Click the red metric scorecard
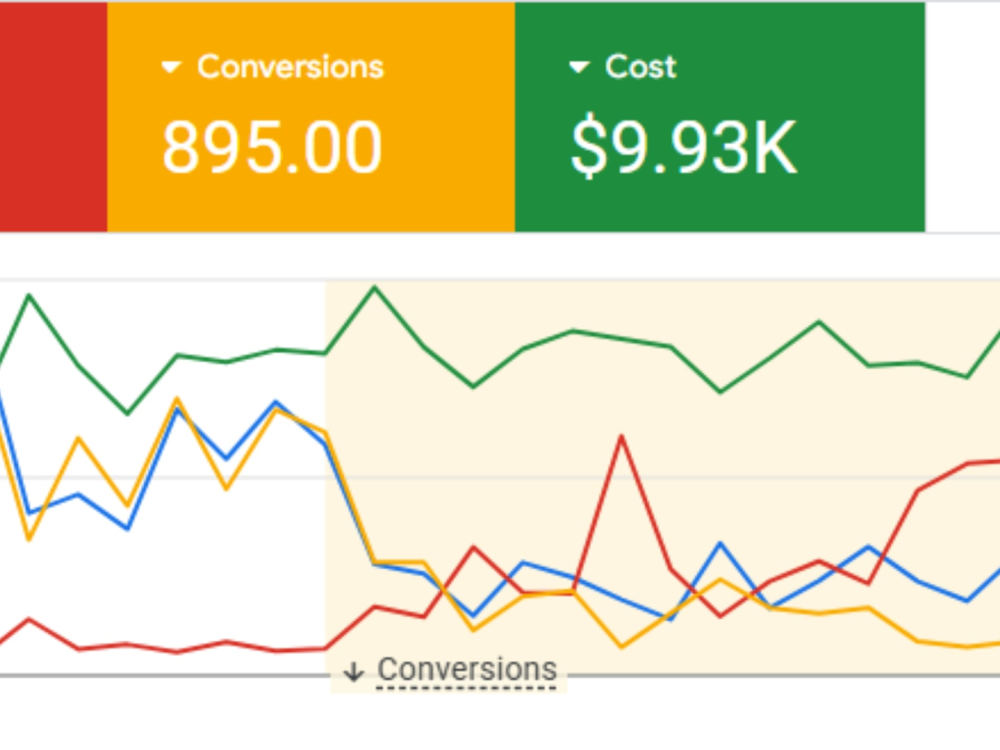This screenshot has height=750, width=1000. [54, 117]
